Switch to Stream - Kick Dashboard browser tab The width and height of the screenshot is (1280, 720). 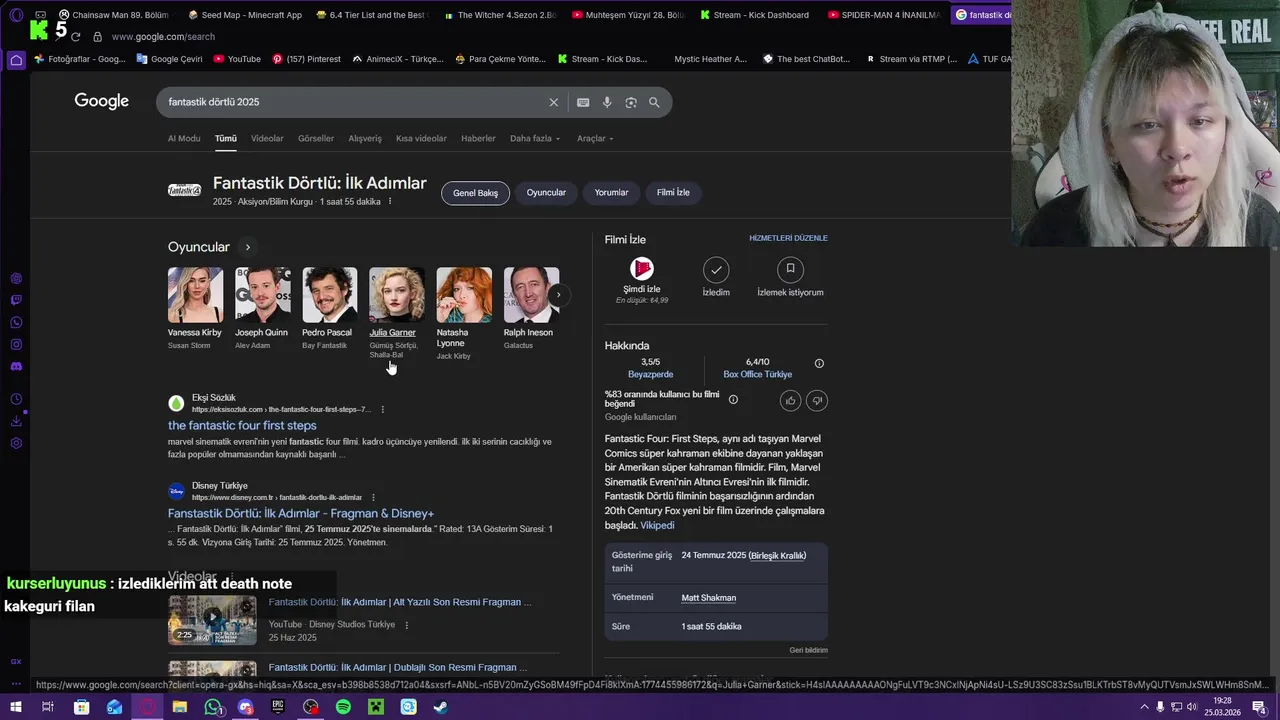pos(755,15)
